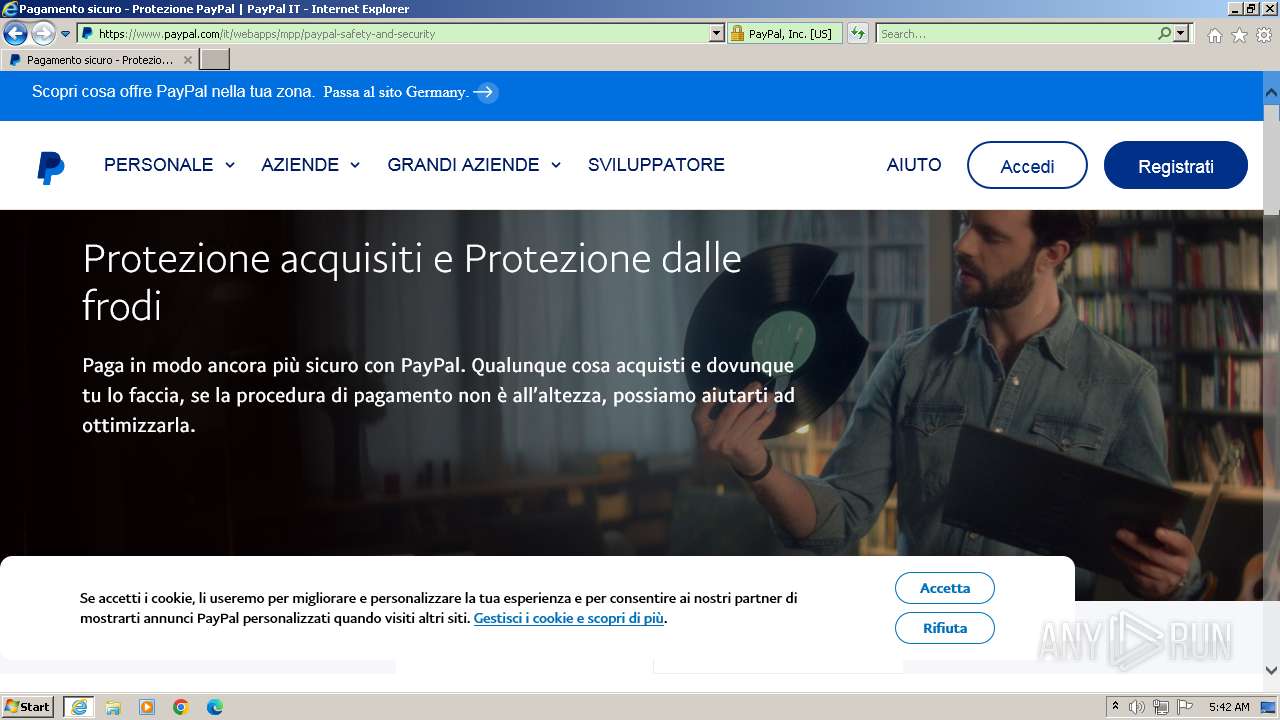1280x720 pixels.
Task: Open a new blank tab
Action: (215, 60)
